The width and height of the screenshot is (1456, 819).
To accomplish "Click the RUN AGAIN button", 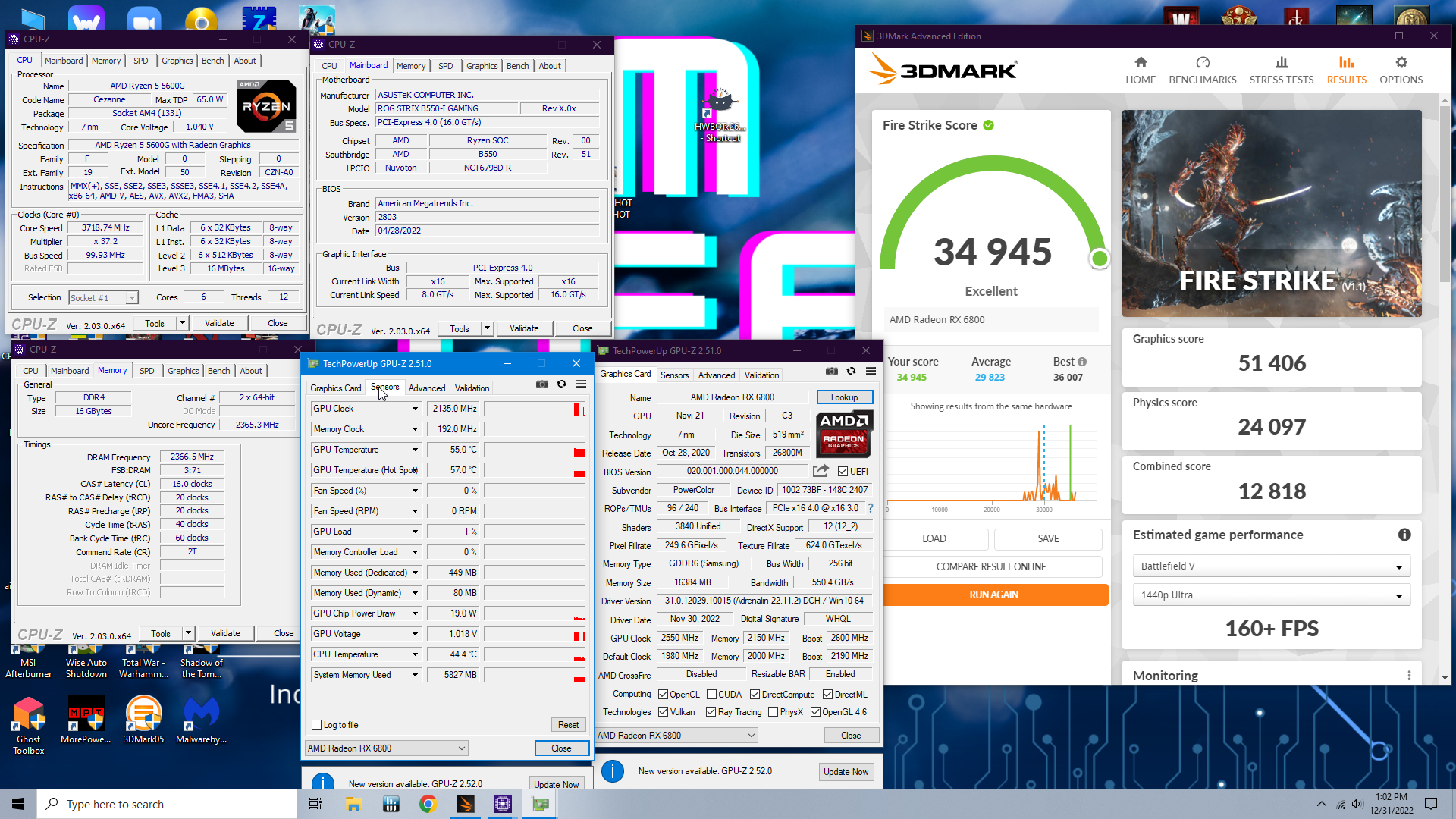I will (993, 595).
